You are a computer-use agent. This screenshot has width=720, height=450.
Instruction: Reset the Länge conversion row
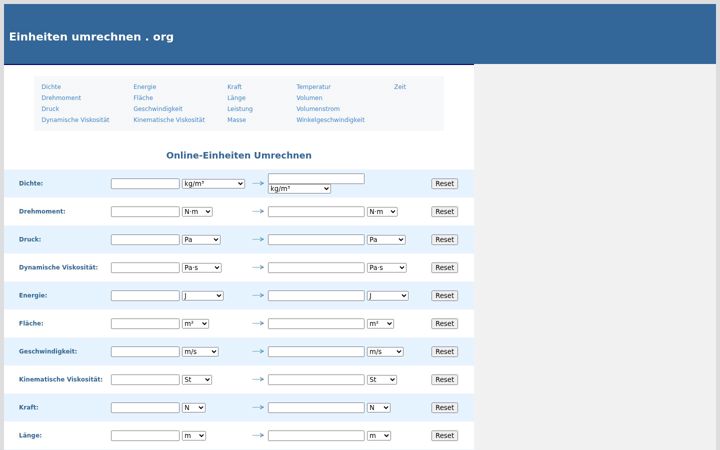click(x=444, y=436)
